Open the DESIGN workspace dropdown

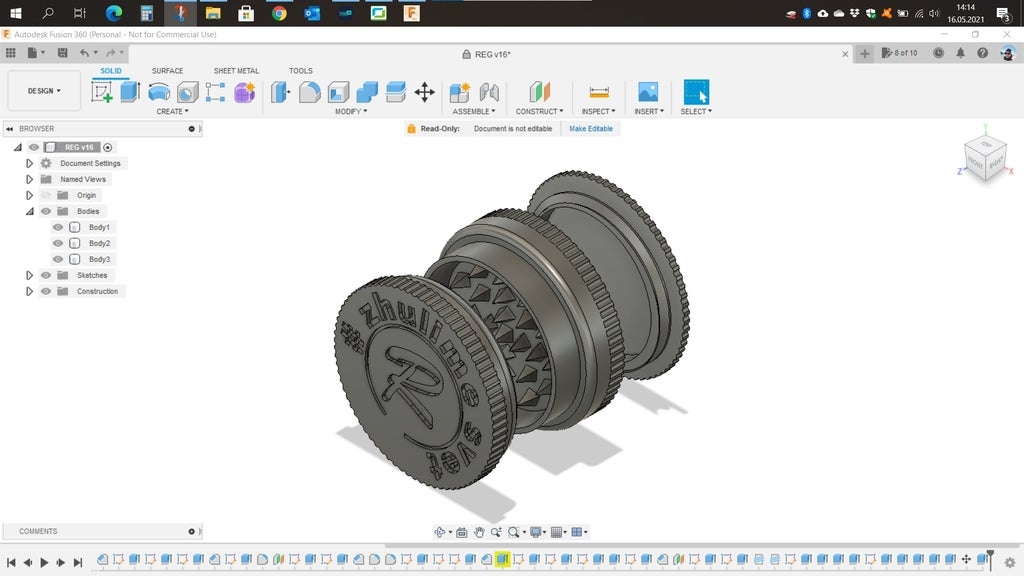[44, 91]
